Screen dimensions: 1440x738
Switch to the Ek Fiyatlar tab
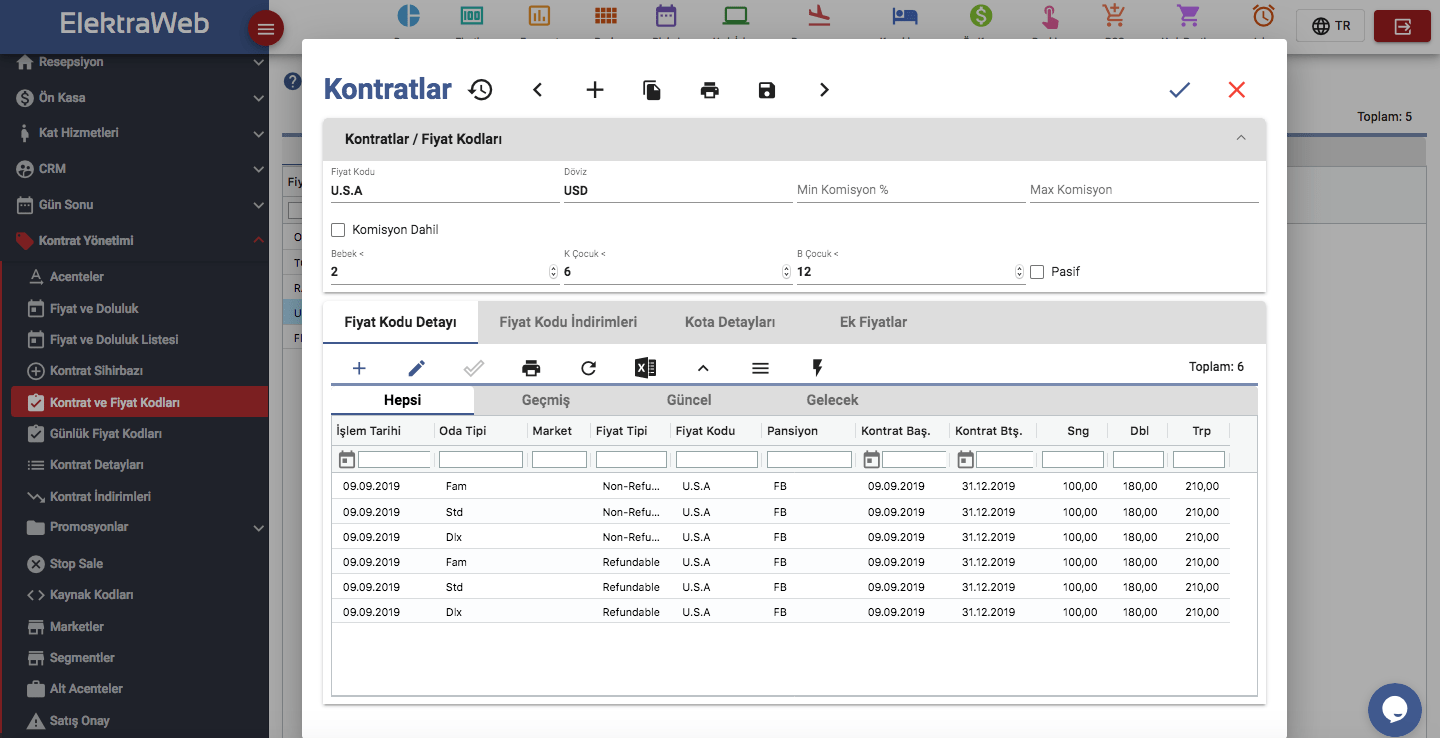[873, 322]
